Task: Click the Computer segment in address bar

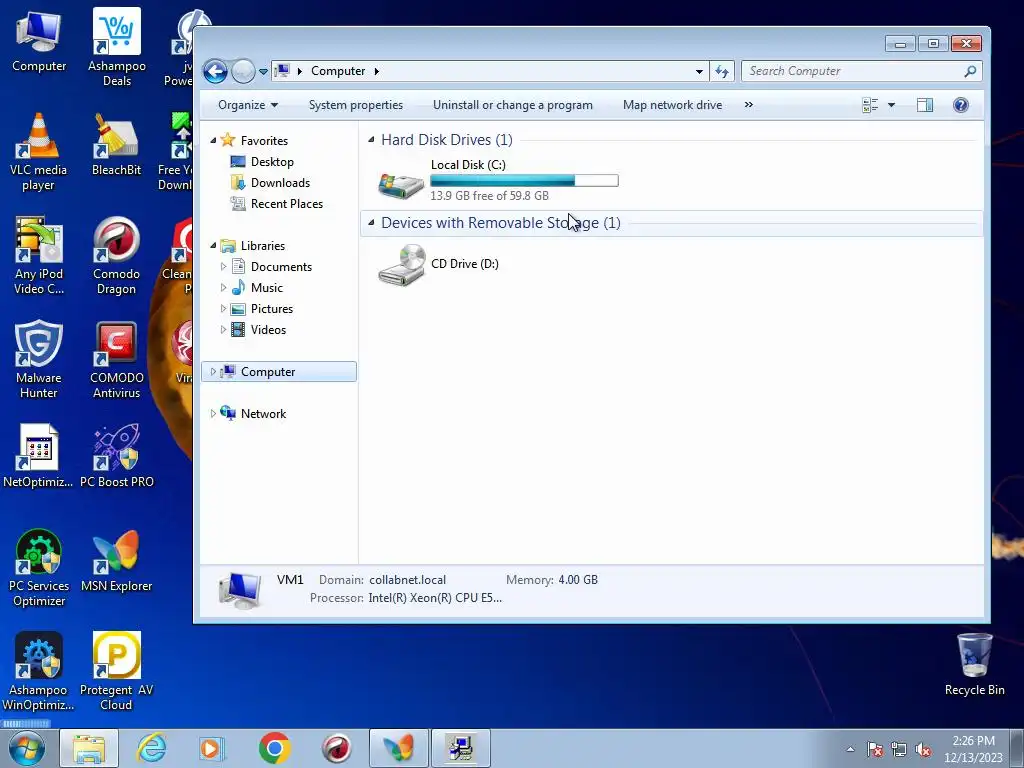Action: (338, 71)
